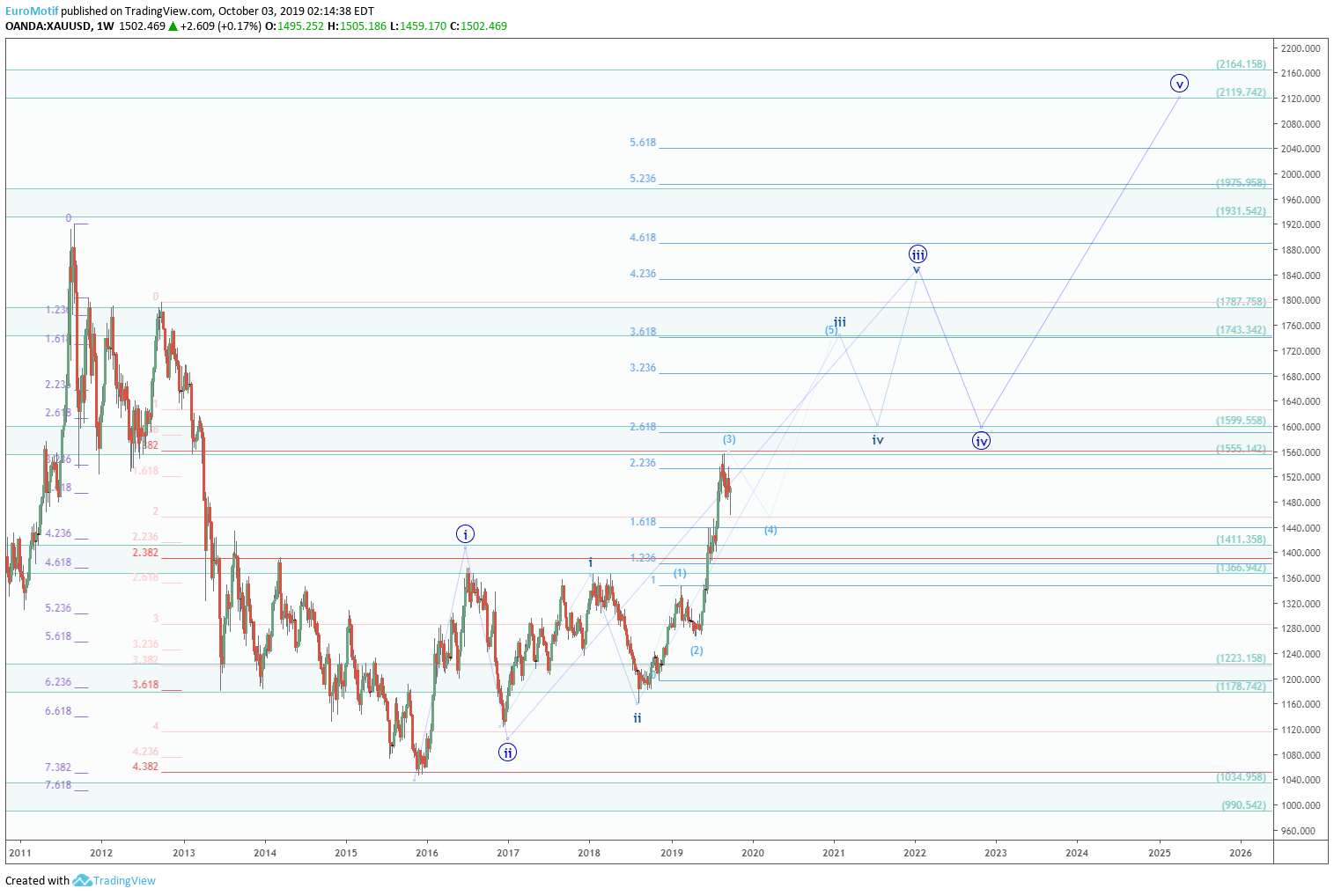Image resolution: width=1334 pixels, height=896 pixels.
Task: Click the 960.000 price axis tick
Action: tap(1299, 831)
